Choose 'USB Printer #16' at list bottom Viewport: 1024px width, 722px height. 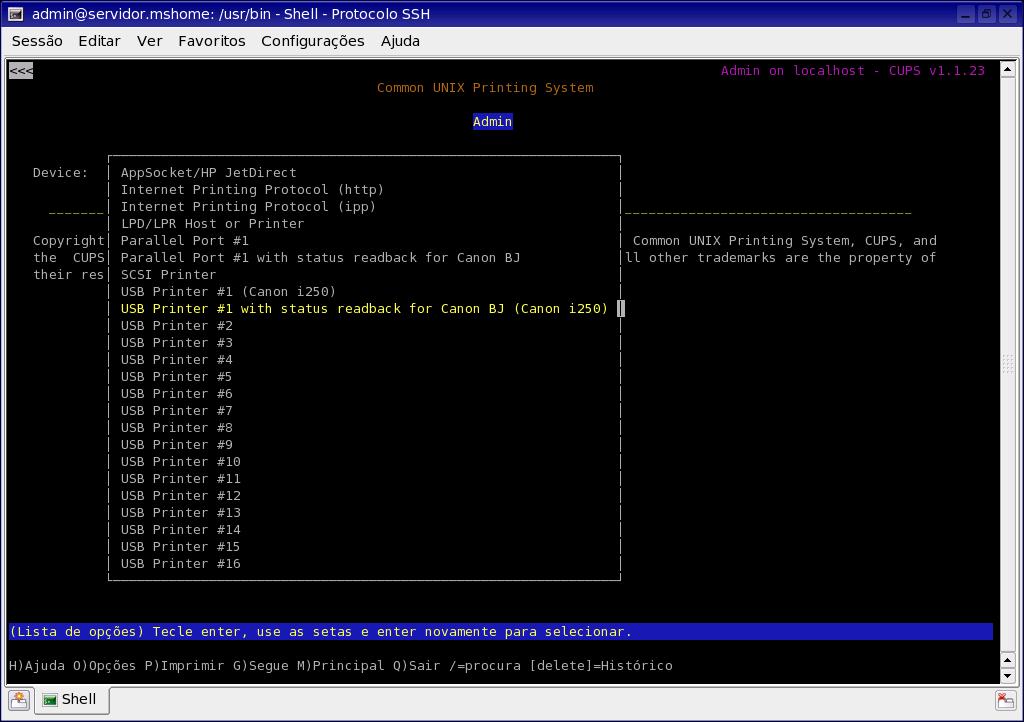pyautogui.click(x=180, y=564)
